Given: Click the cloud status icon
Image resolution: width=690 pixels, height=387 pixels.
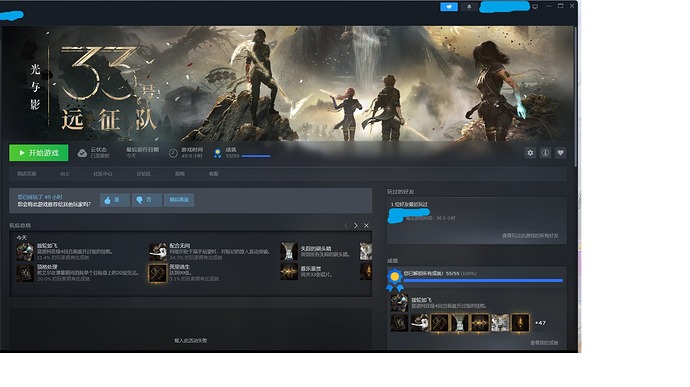Looking at the screenshot, I should coord(82,153).
